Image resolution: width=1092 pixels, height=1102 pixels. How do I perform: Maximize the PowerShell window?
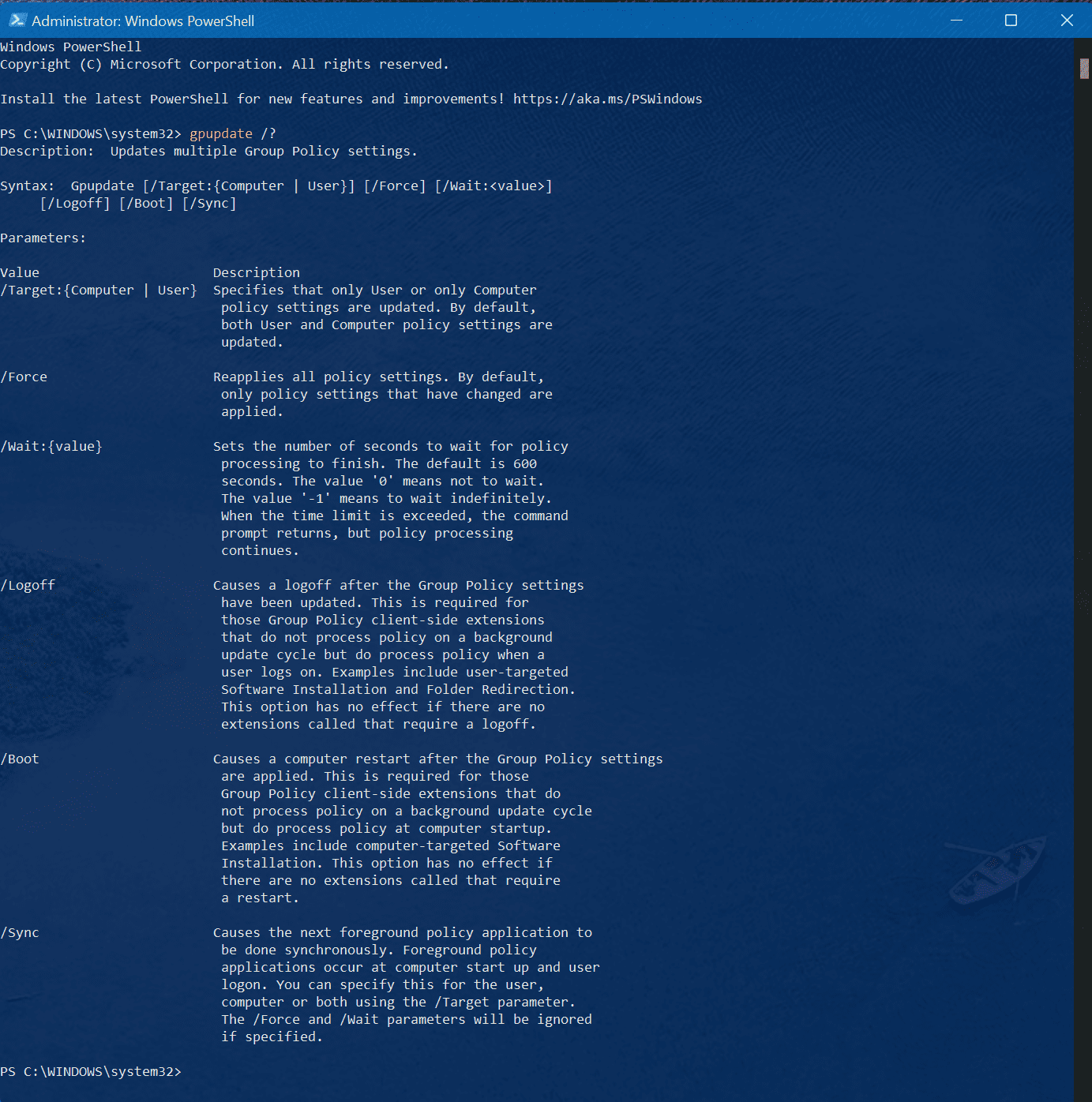[x=1011, y=21]
